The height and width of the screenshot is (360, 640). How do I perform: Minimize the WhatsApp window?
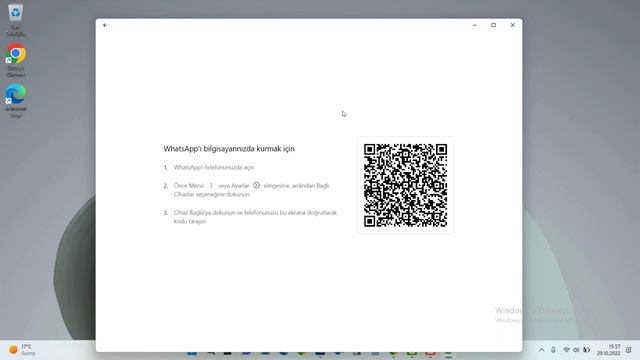click(x=475, y=25)
